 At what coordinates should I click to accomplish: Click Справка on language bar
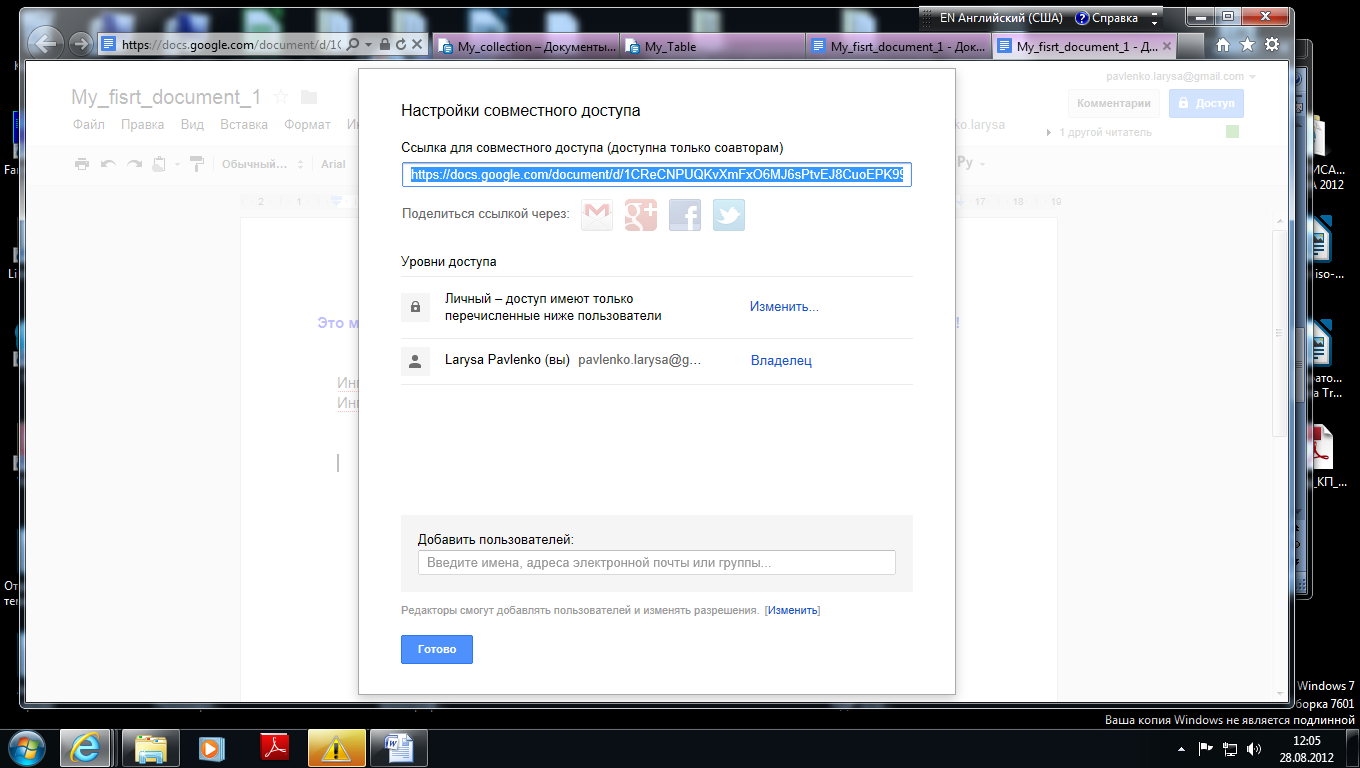coord(1107,18)
